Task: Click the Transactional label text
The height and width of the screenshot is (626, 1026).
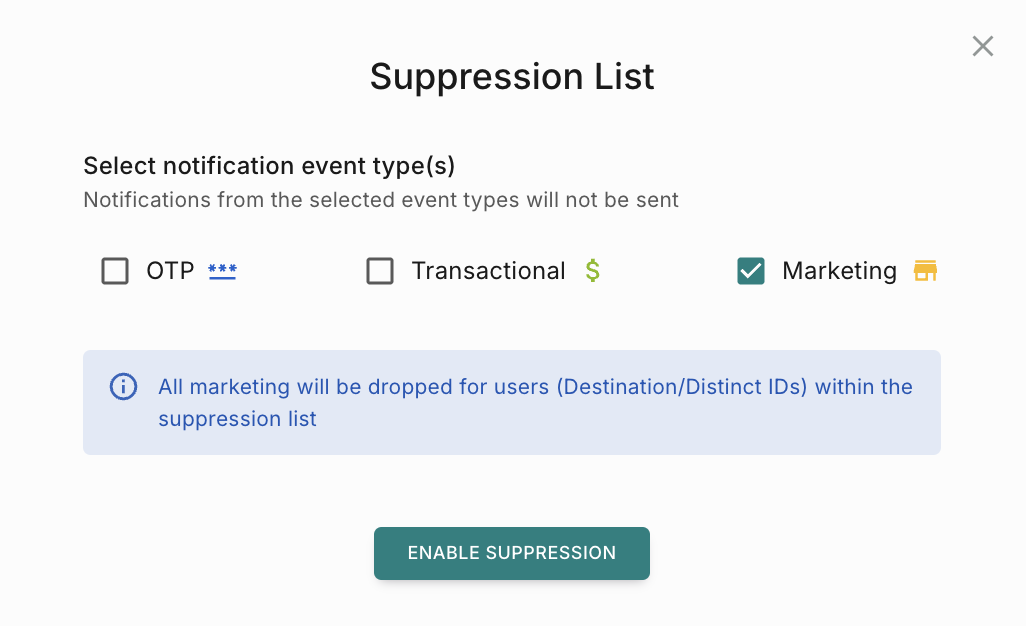Action: coord(488,271)
